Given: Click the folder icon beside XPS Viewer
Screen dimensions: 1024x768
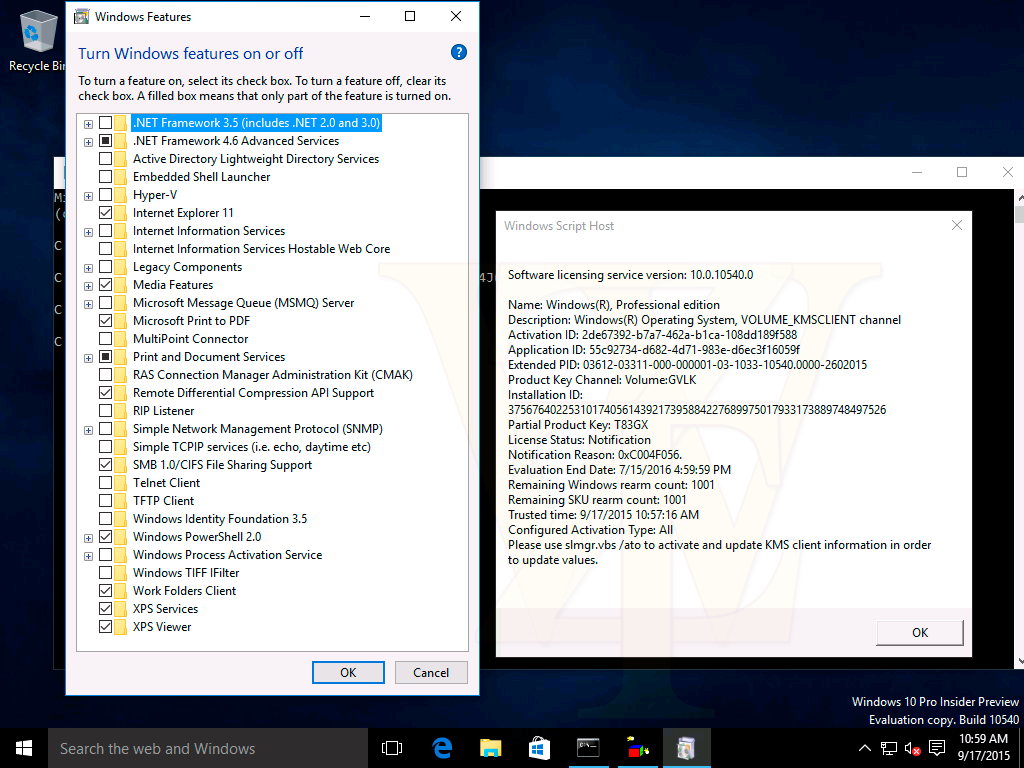Looking at the screenshot, I should (x=121, y=627).
